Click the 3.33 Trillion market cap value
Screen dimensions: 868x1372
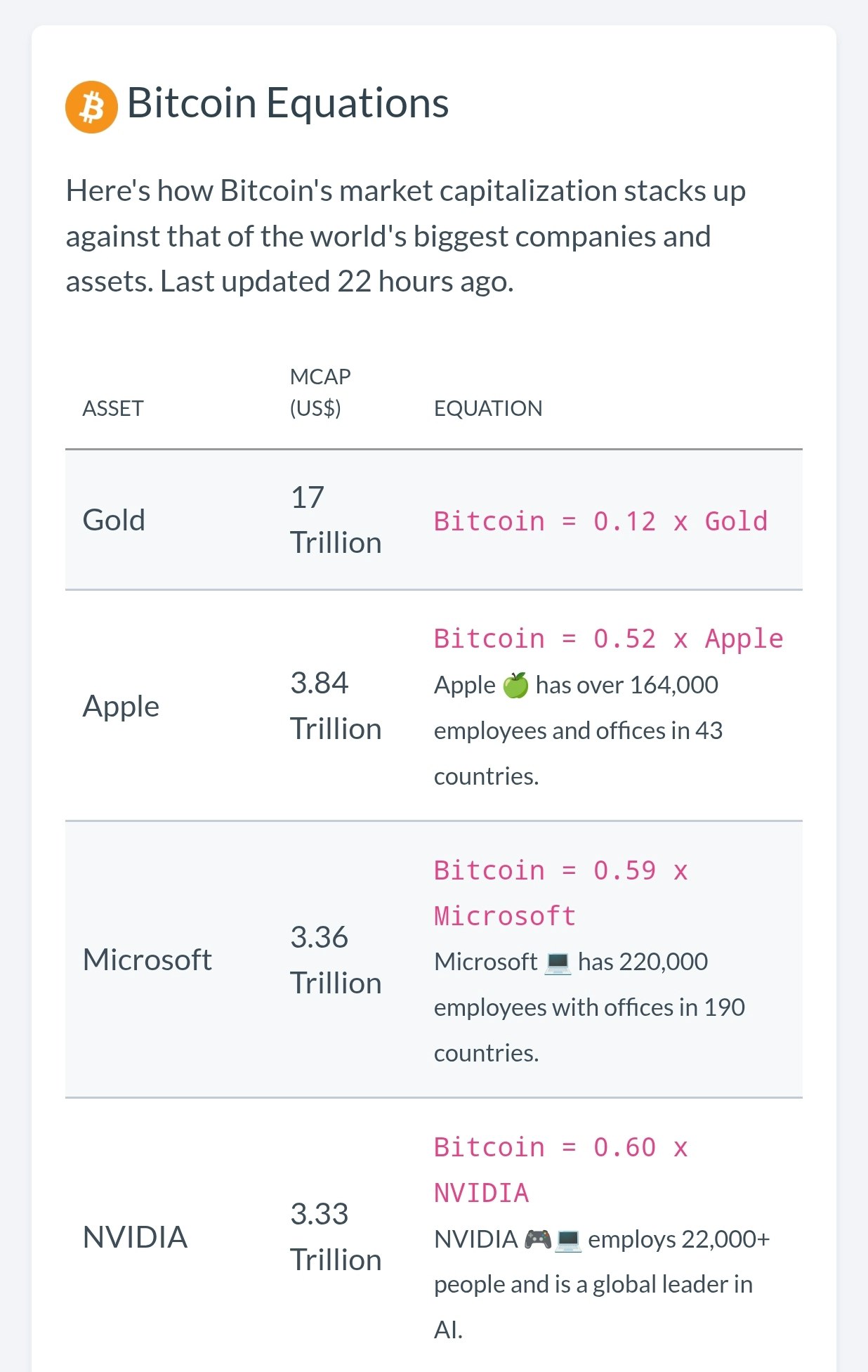pos(336,1237)
